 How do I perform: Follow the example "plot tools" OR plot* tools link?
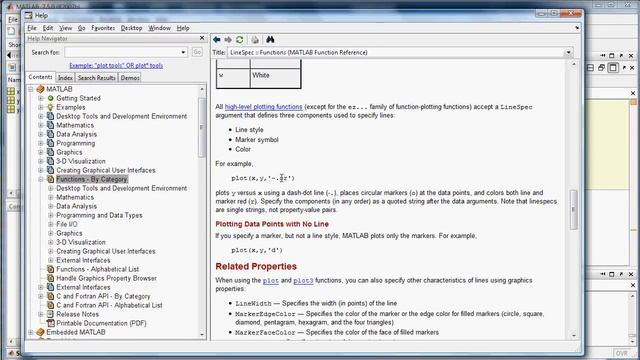coord(116,65)
